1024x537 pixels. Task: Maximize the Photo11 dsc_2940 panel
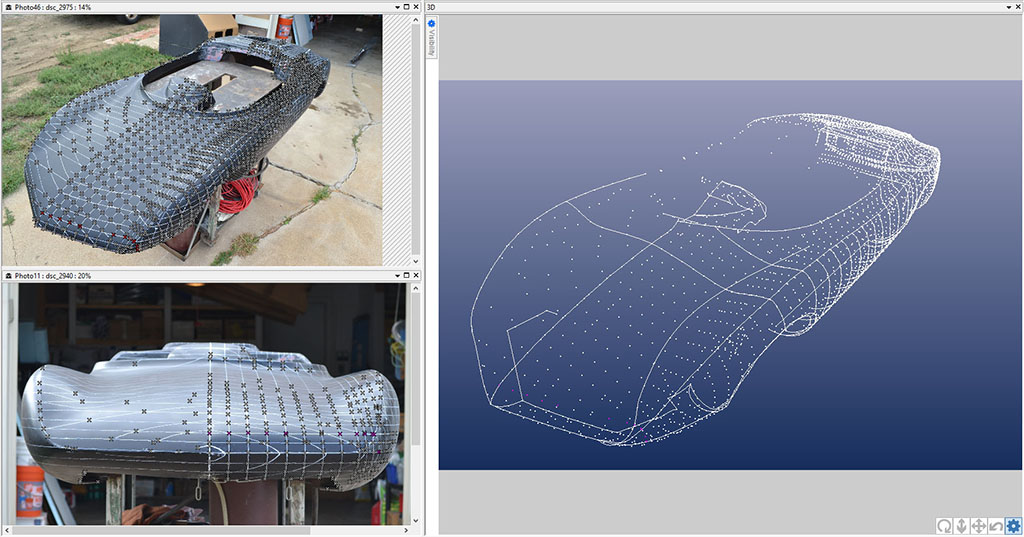(x=406, y=275)
